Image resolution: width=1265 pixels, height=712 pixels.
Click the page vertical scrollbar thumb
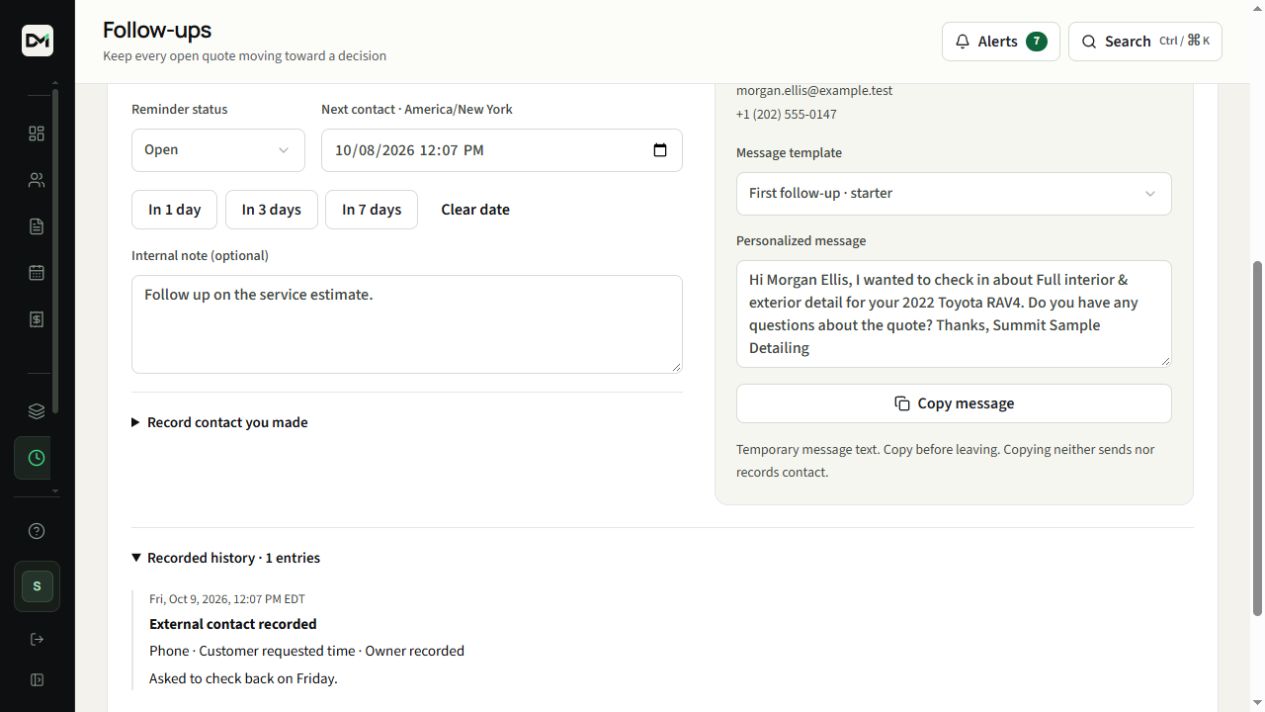pyautogui.click(x=1257, y=438)
